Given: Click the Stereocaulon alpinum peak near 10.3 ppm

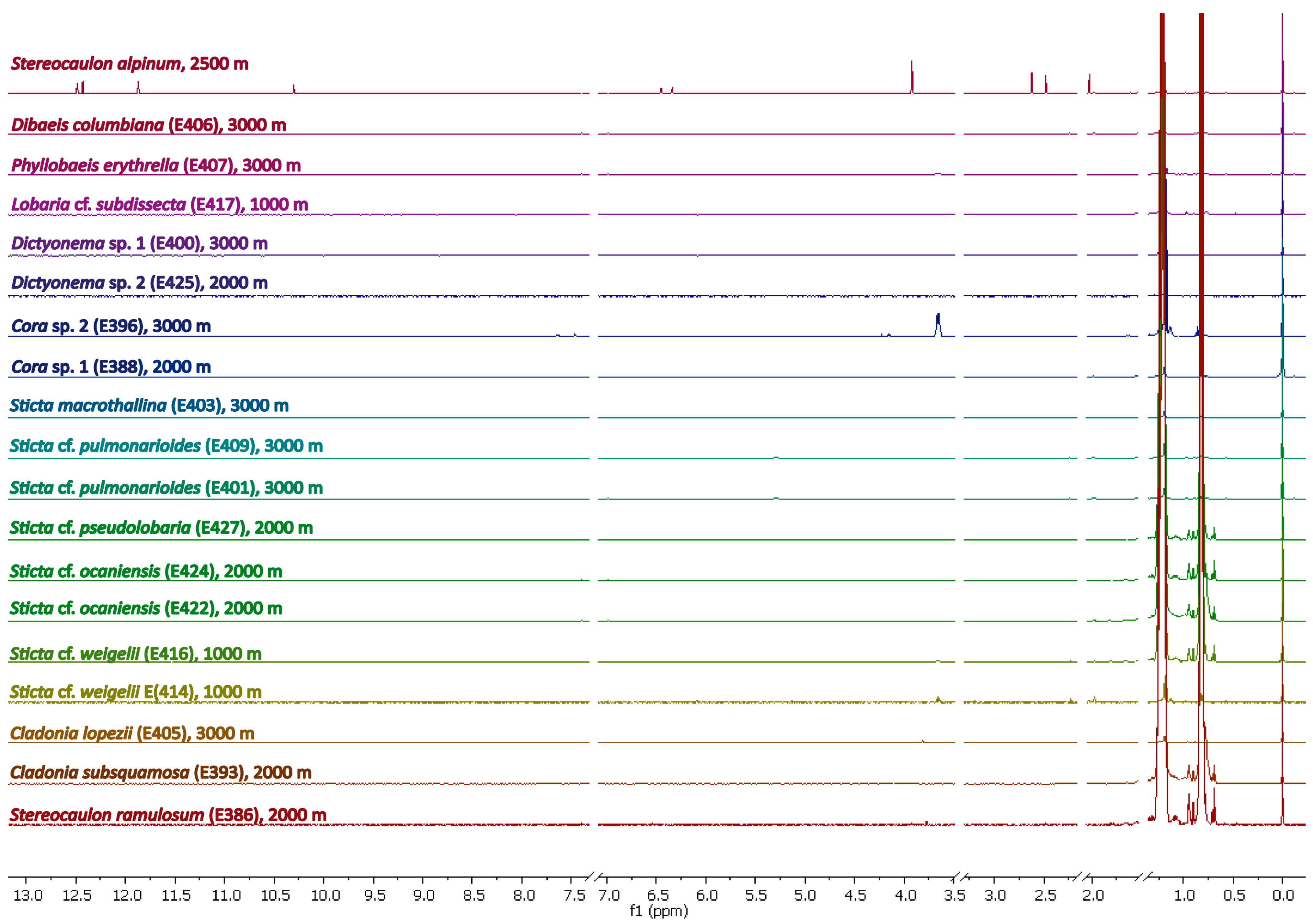Looking at the screenshot, I should (294, 89).
